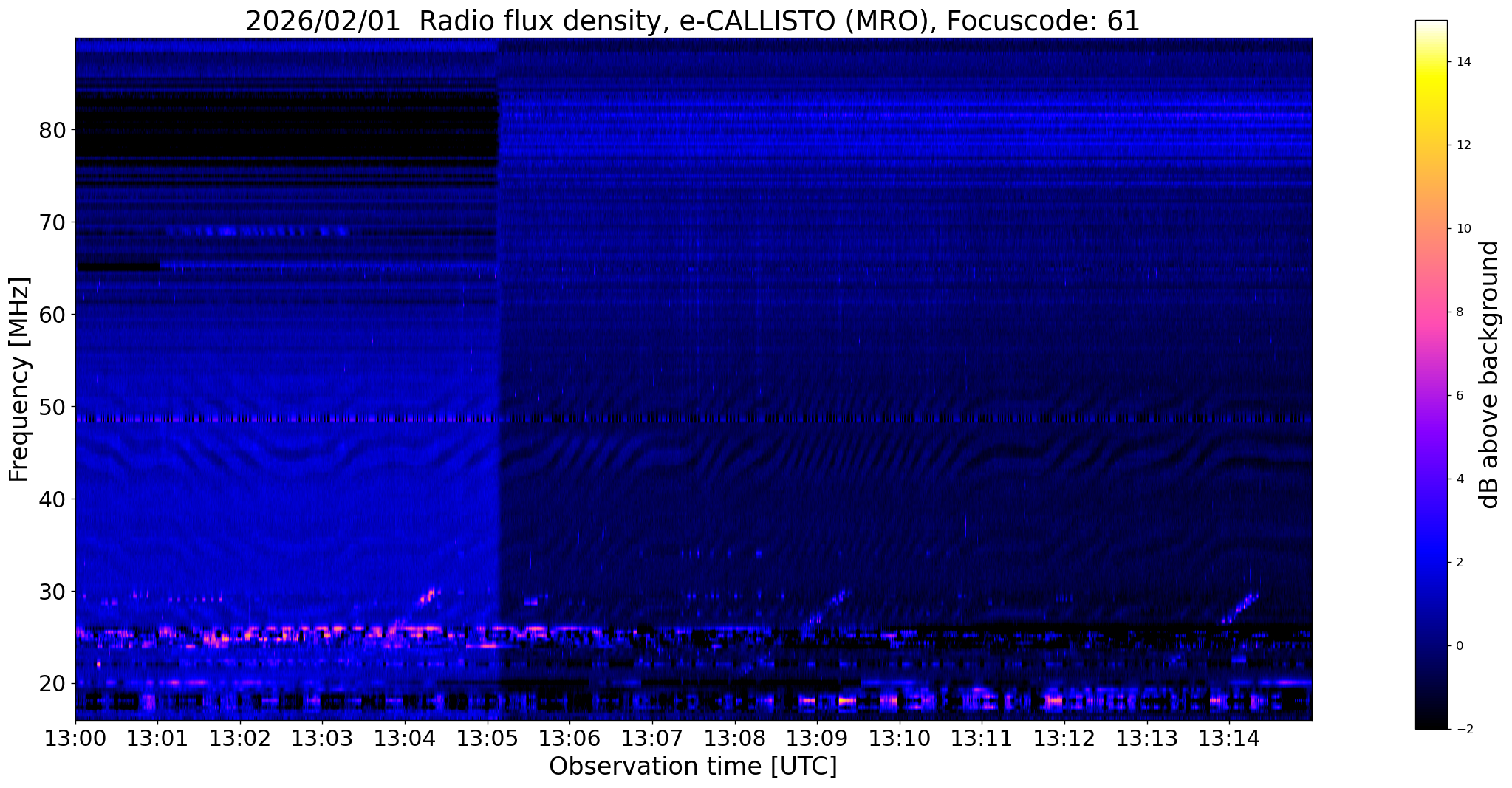Screen dimensions: 1512x788
Task: Click the 'Observation time [UTC]' axis label
Action: pos(693,767)
